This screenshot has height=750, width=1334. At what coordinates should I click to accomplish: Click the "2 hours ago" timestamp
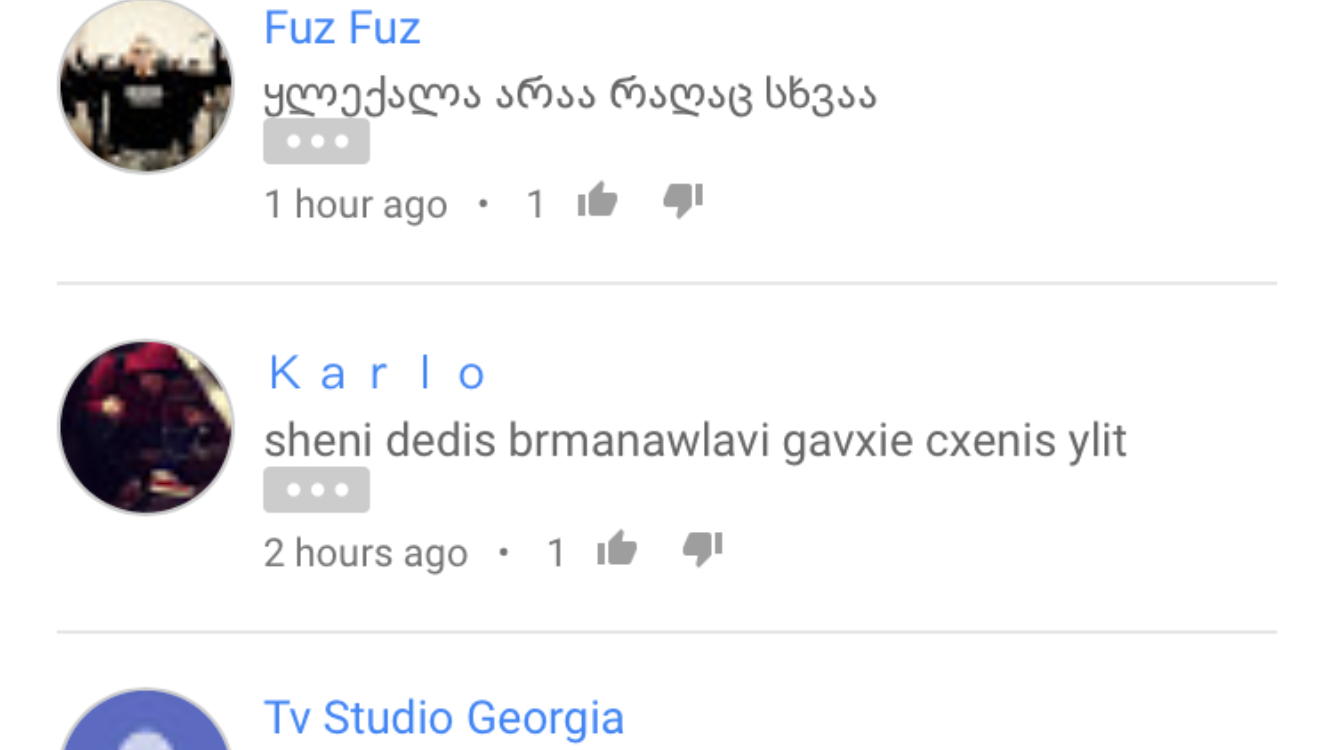click(x=366, y=553)
